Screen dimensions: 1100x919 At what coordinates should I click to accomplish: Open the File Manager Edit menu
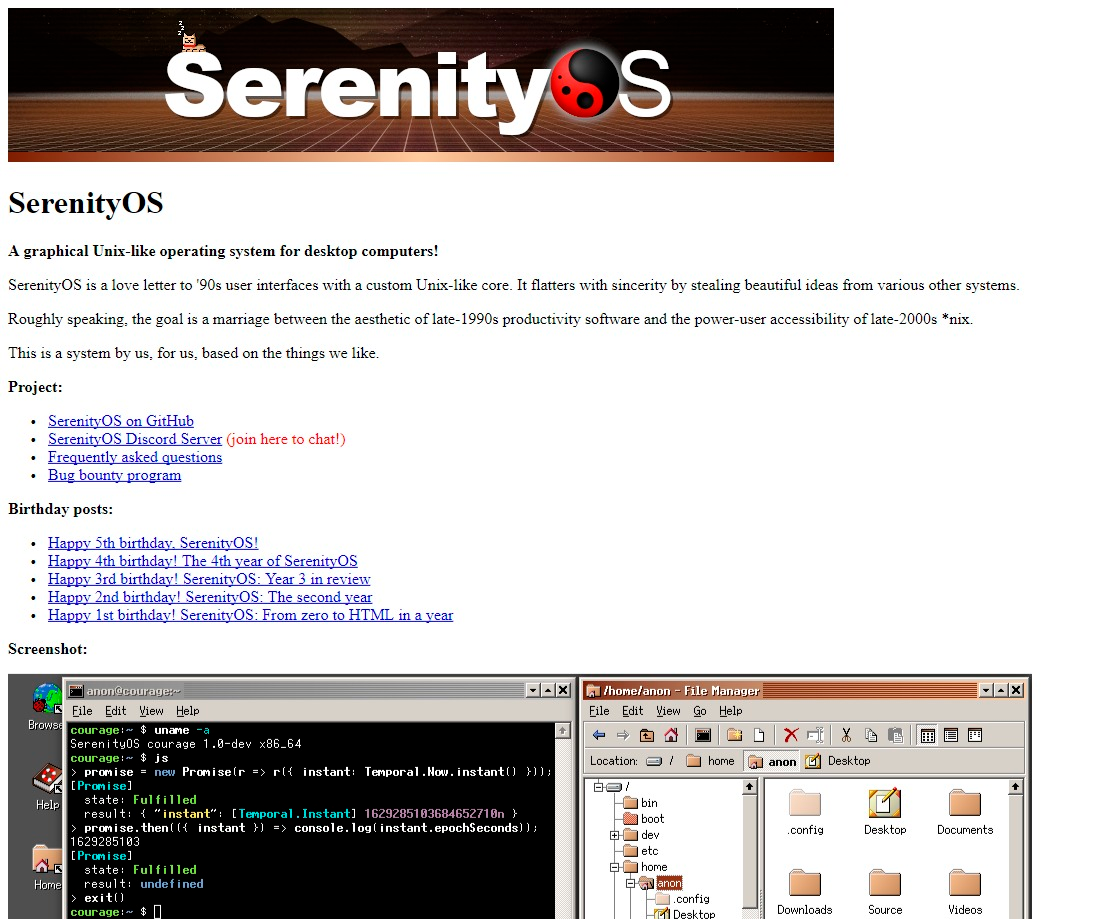633,711
